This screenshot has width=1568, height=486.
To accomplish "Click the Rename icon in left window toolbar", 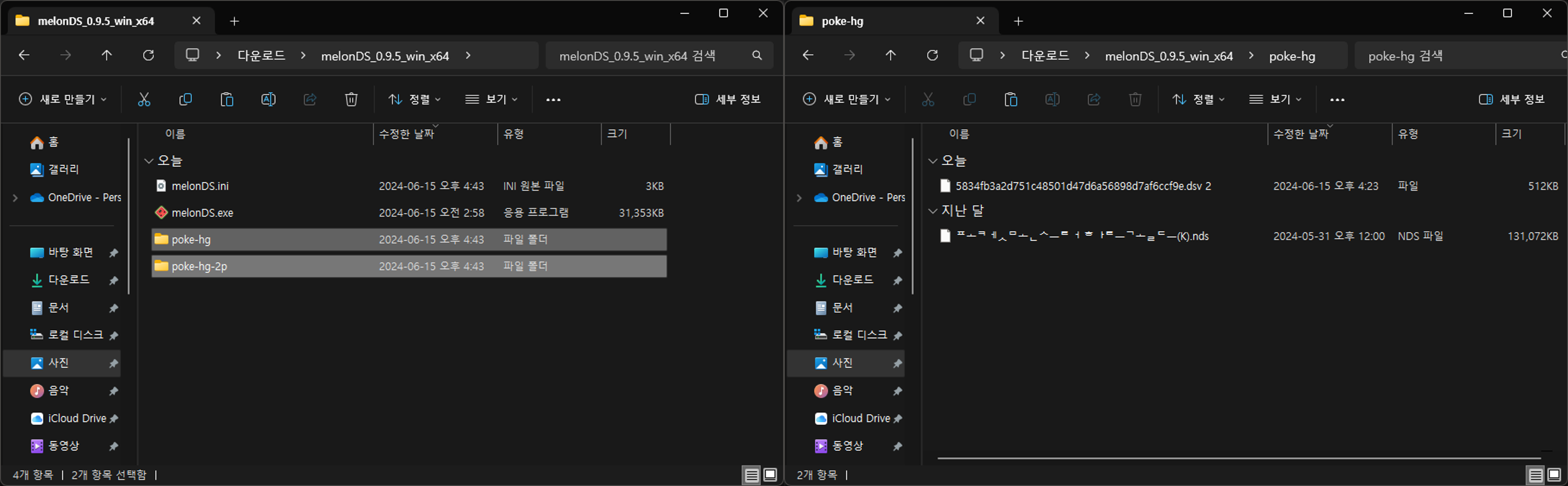I will pyautogui.click(x=268, y=100).
